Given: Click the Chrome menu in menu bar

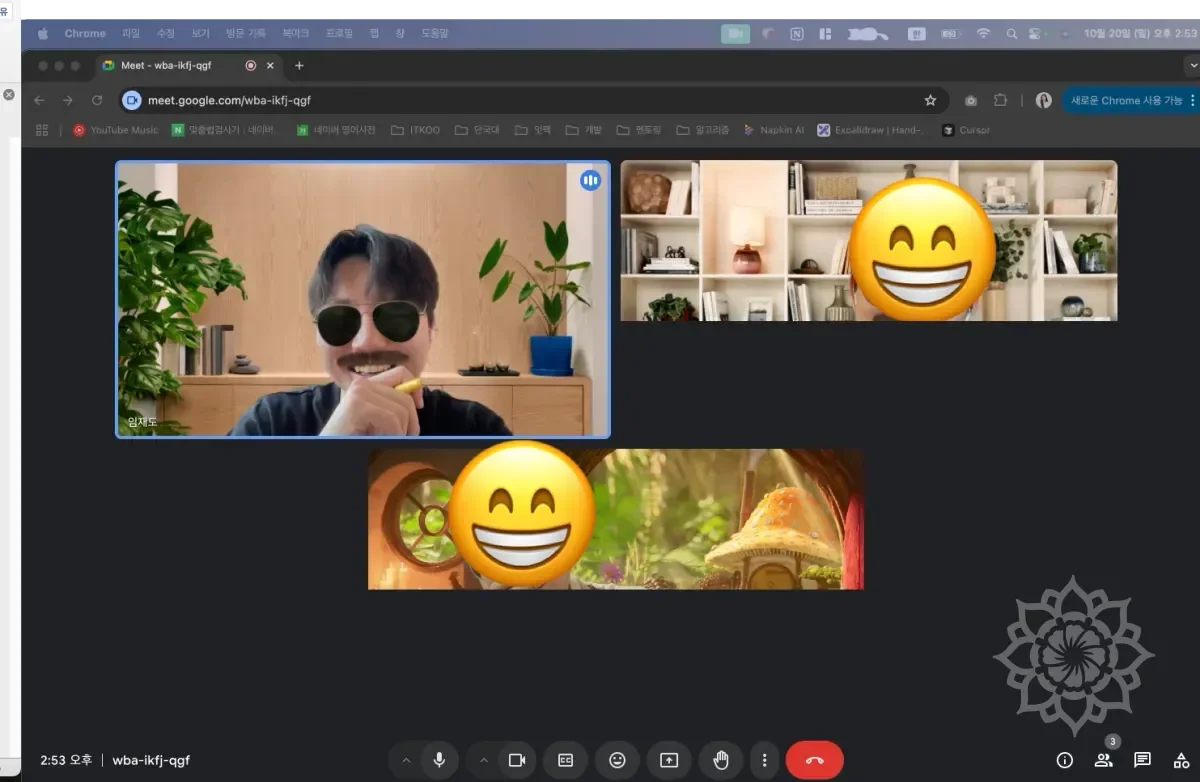Looking at the screenshot, I should point(85,33).
